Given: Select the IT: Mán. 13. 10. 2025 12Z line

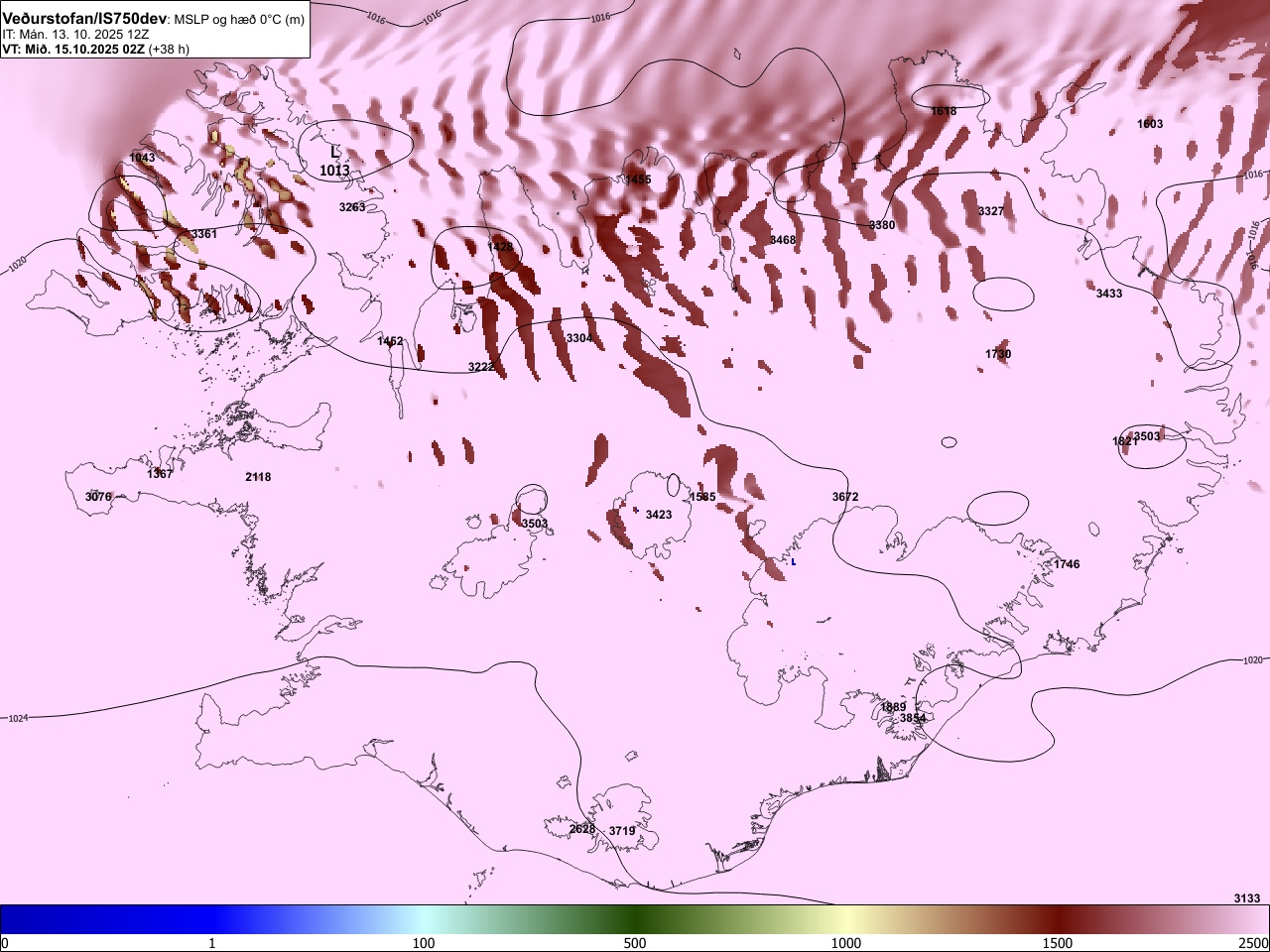Looking at the screenshot, I should click(x=75, y=34).
